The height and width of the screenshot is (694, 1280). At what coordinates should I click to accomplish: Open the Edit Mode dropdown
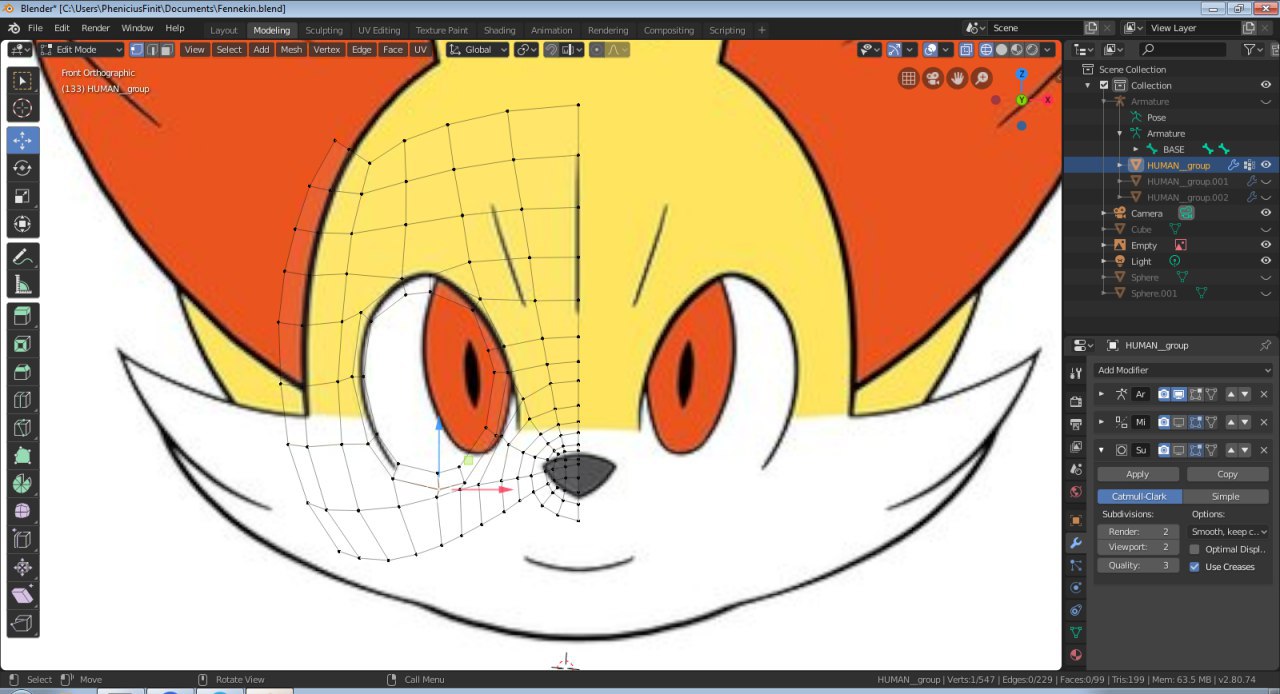click(x=82, y=49)
